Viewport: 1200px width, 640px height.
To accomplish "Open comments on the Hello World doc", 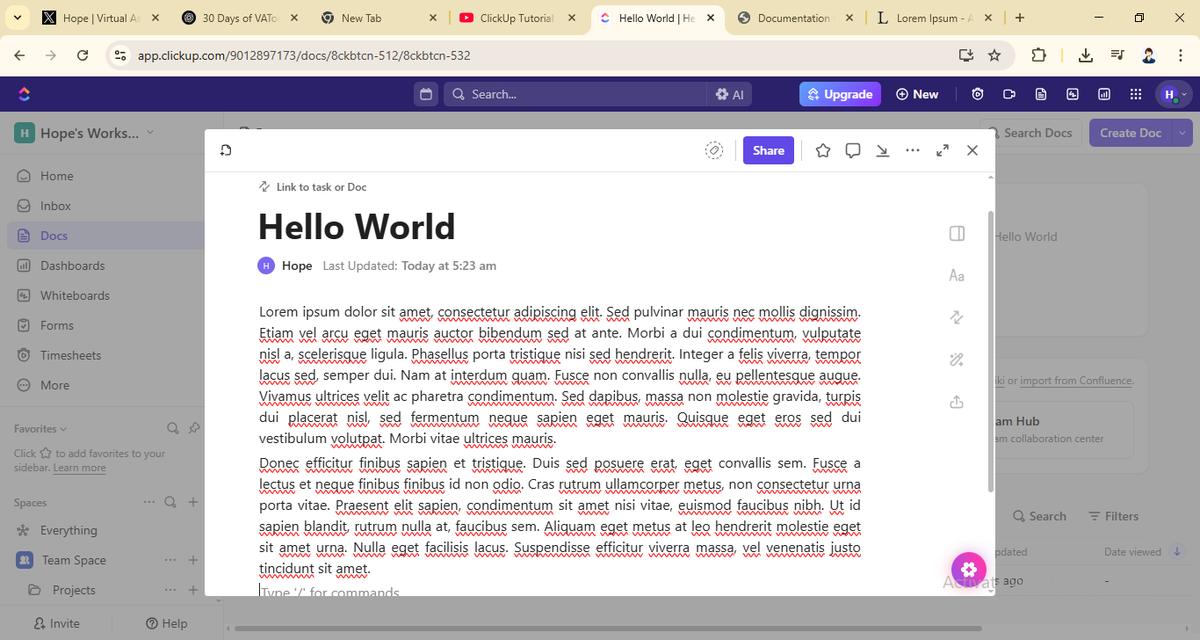I will pyautogui.click(x=853, y=150).
